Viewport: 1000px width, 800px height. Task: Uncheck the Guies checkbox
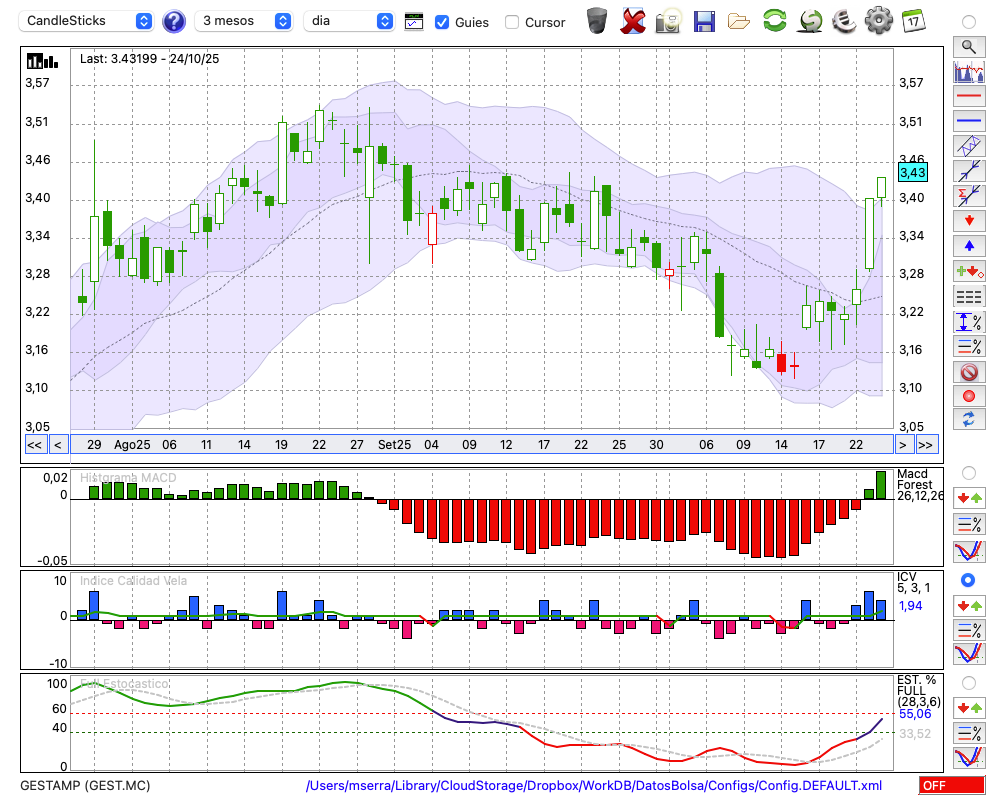click(442, 22)
